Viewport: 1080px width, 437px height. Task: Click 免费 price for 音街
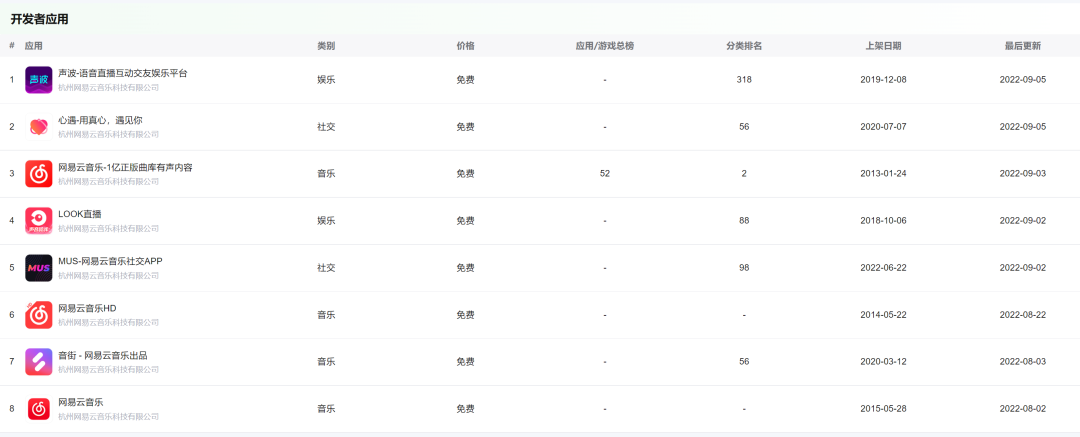465,362
